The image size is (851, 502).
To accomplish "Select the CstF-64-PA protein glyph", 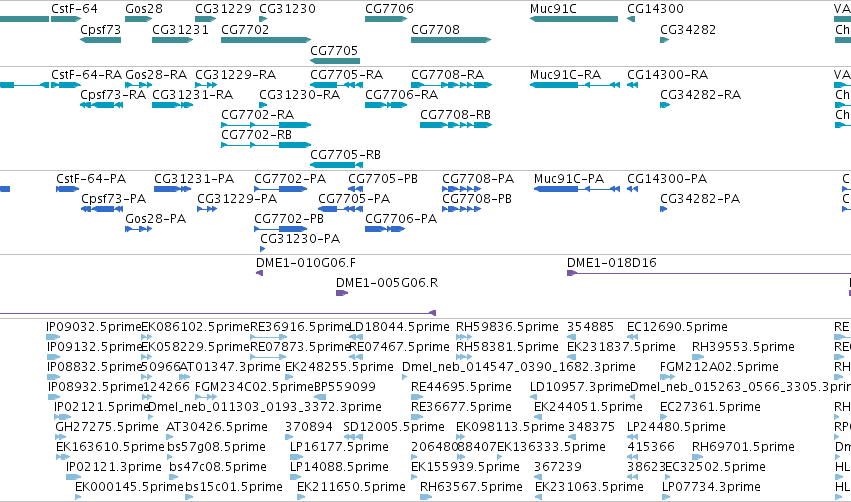I will 67,189.
